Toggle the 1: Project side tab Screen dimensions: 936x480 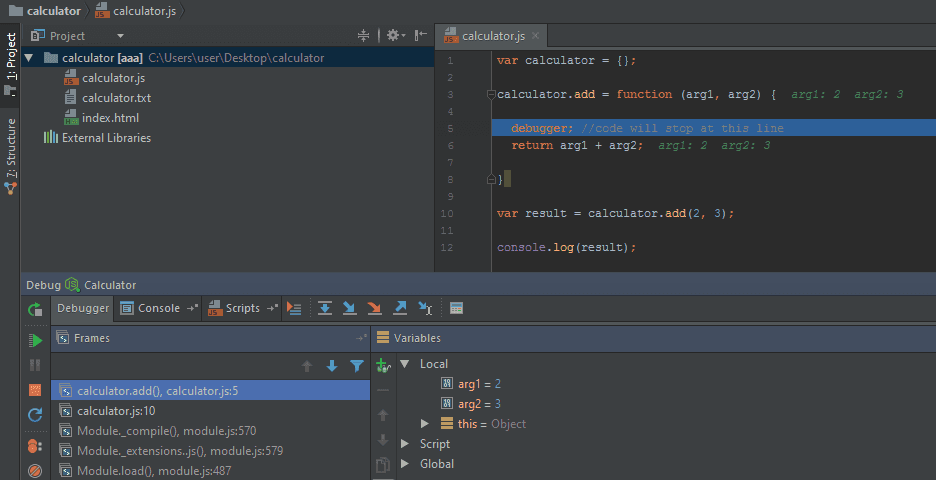[11, 66]
